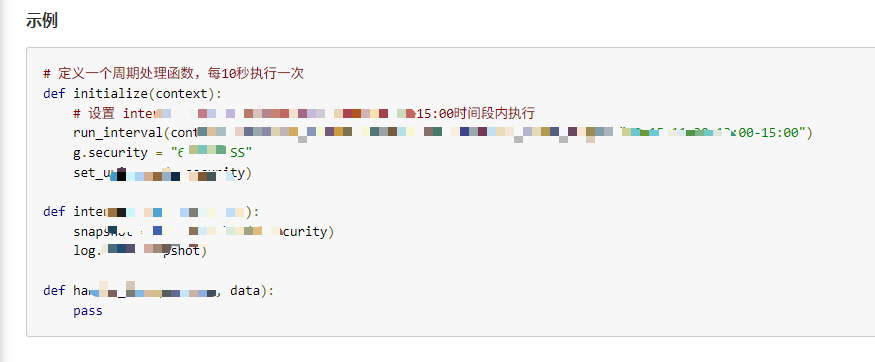Click the pass keyword
875x362 pixels.
click(x=88, y=311)
